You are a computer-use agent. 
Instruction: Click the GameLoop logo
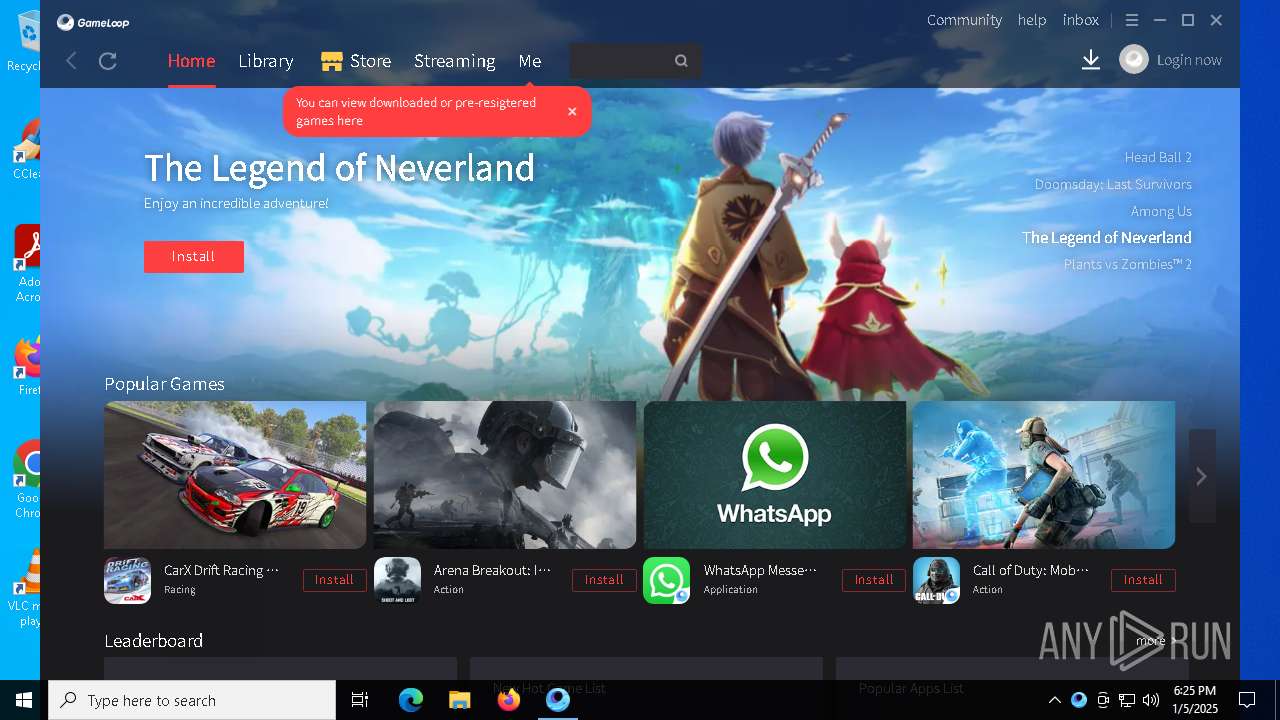[93, 22]
